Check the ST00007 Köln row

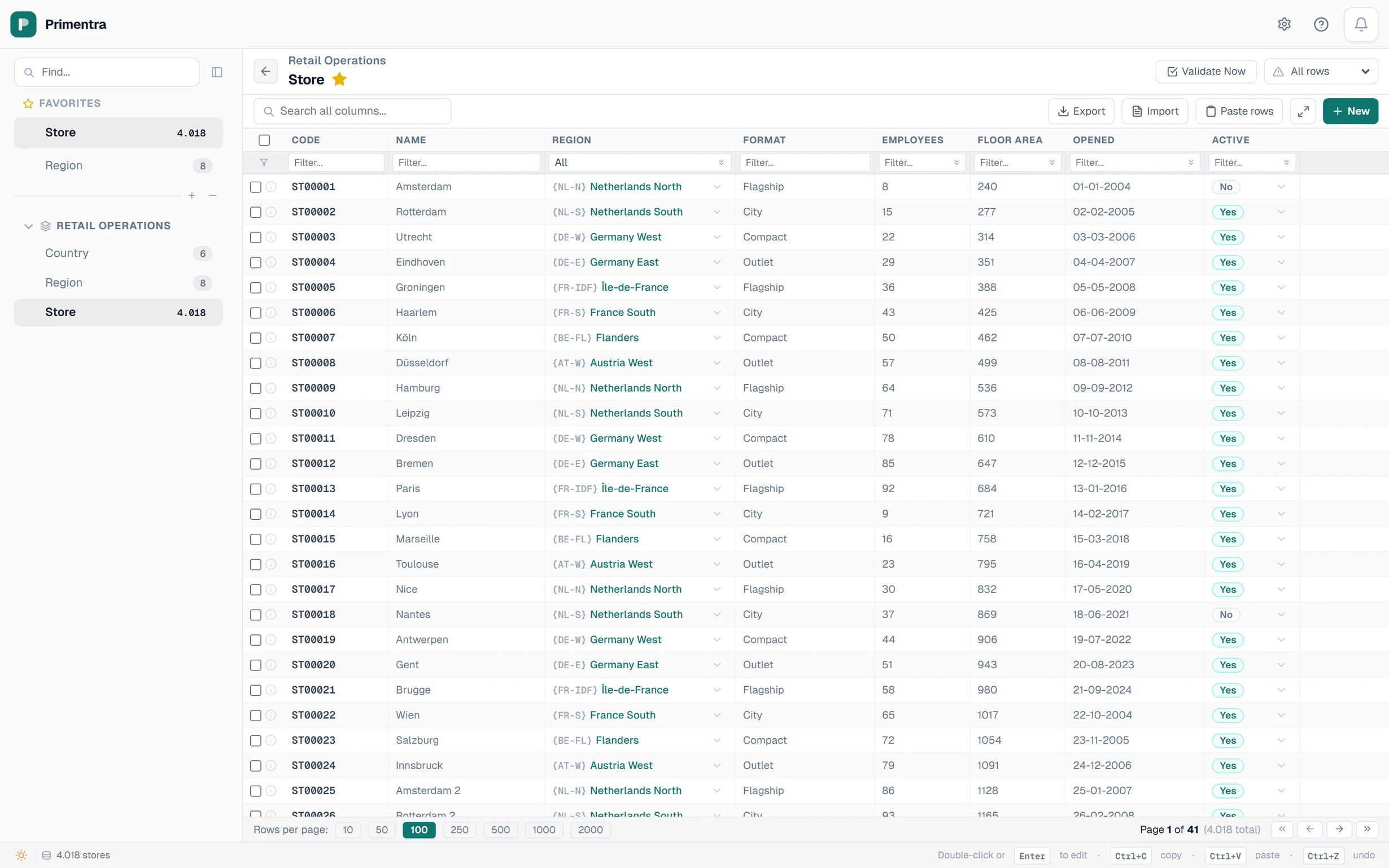[x=256, y=337]
